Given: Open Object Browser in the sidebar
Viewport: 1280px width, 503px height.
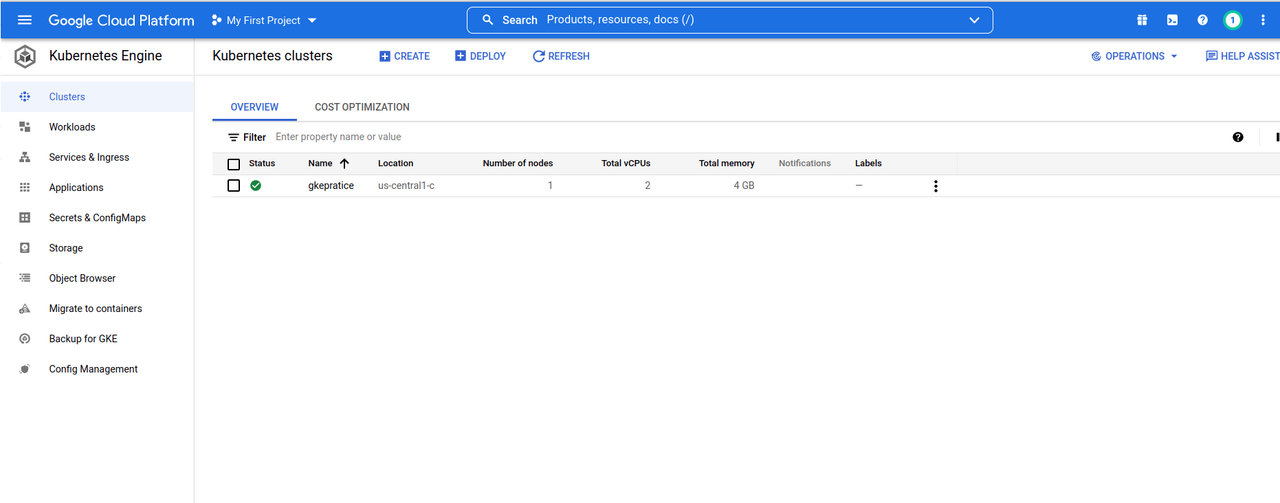Looking at the screenshot, I should pyautogui.click(x=82, y=278).
